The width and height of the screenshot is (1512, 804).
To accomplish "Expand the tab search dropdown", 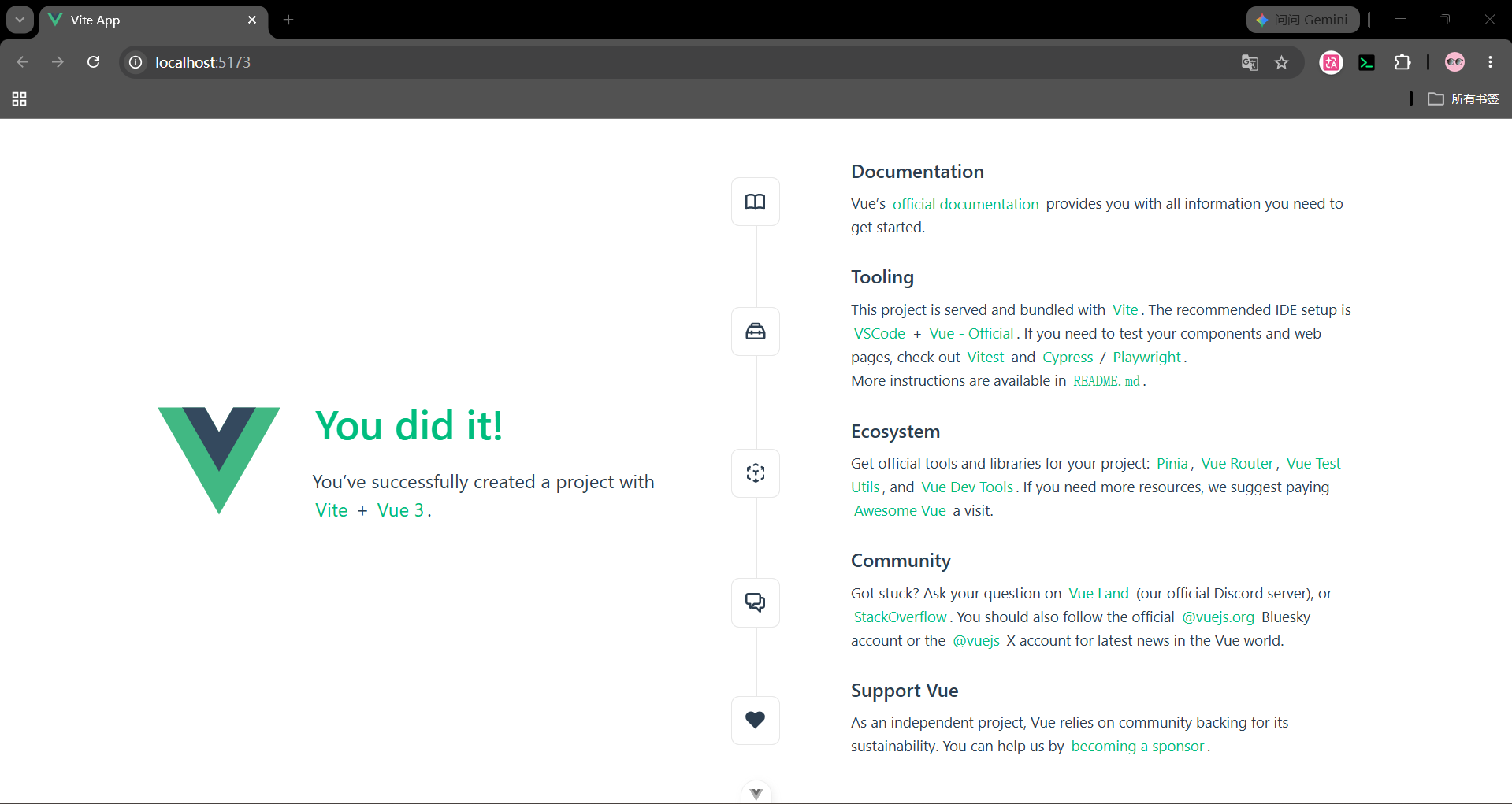I will click(20, 20).
